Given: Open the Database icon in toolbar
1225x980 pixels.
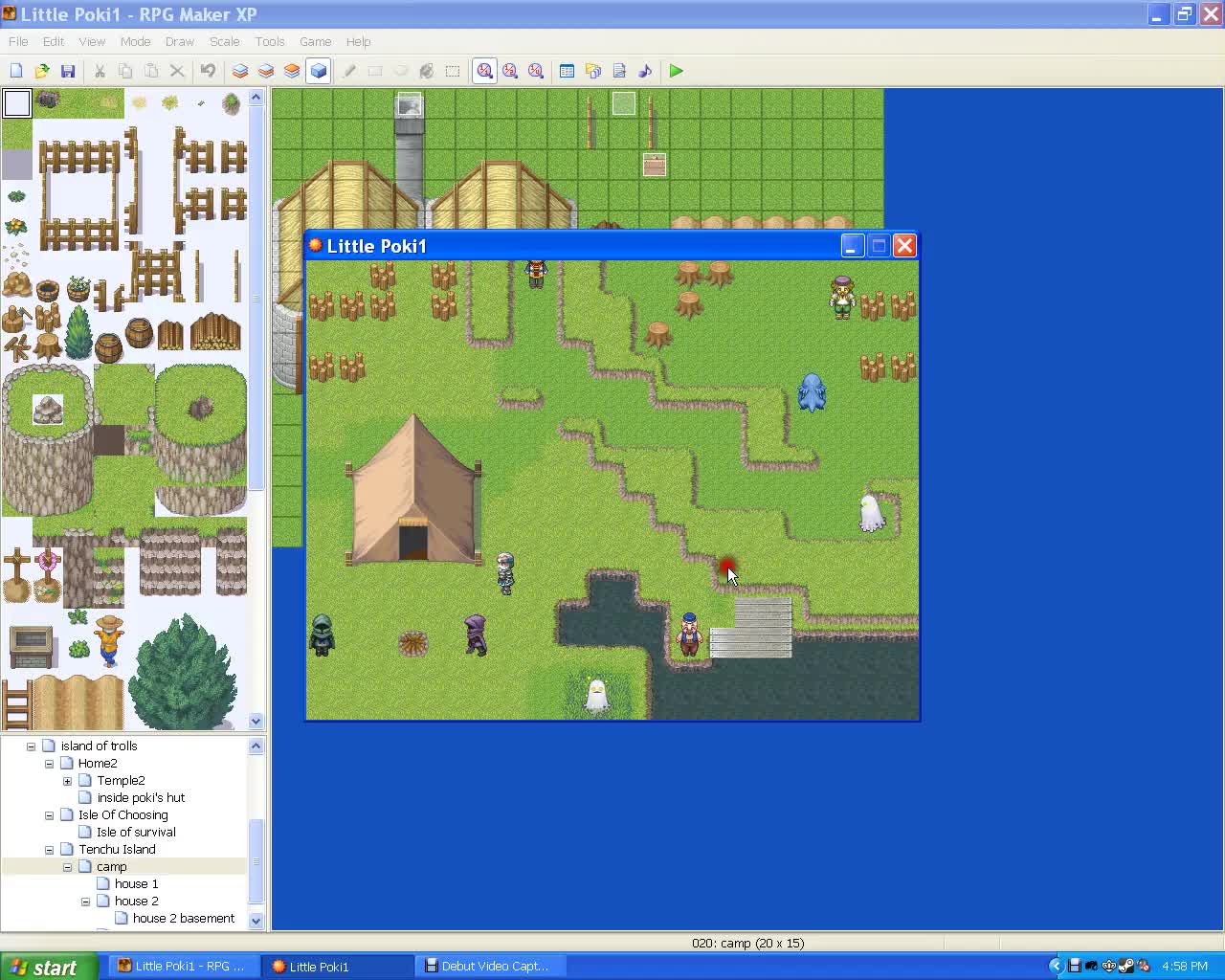Looking at the screenshot, I should (567, 71).
